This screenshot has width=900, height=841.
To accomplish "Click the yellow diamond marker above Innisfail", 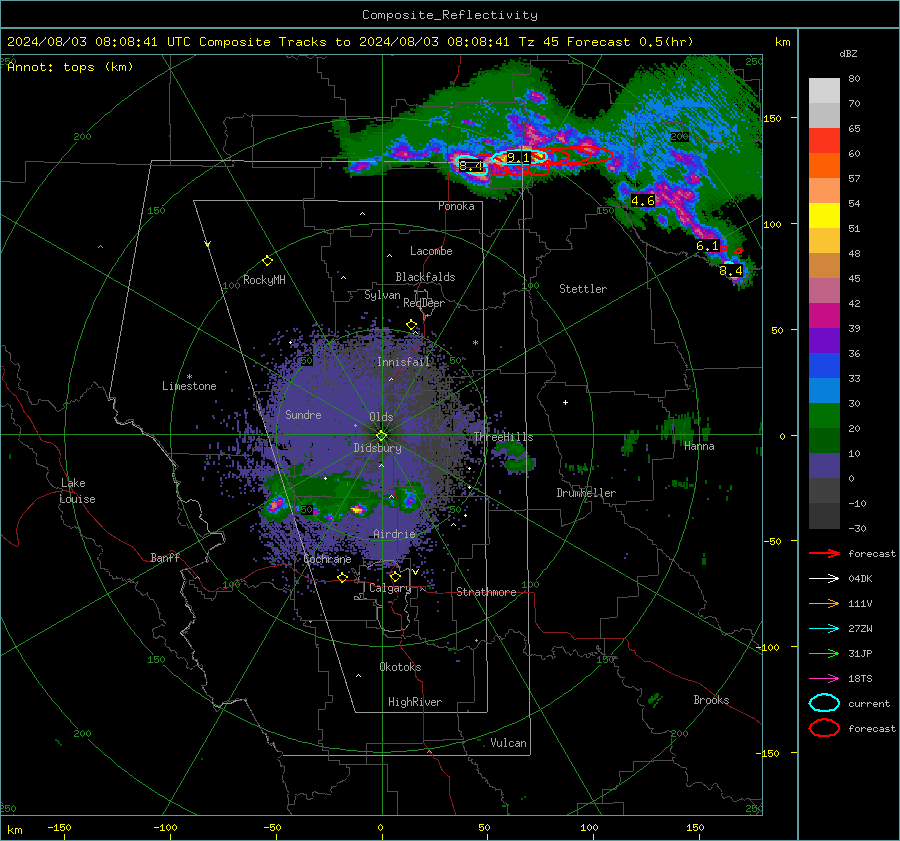I will point(411,325).
